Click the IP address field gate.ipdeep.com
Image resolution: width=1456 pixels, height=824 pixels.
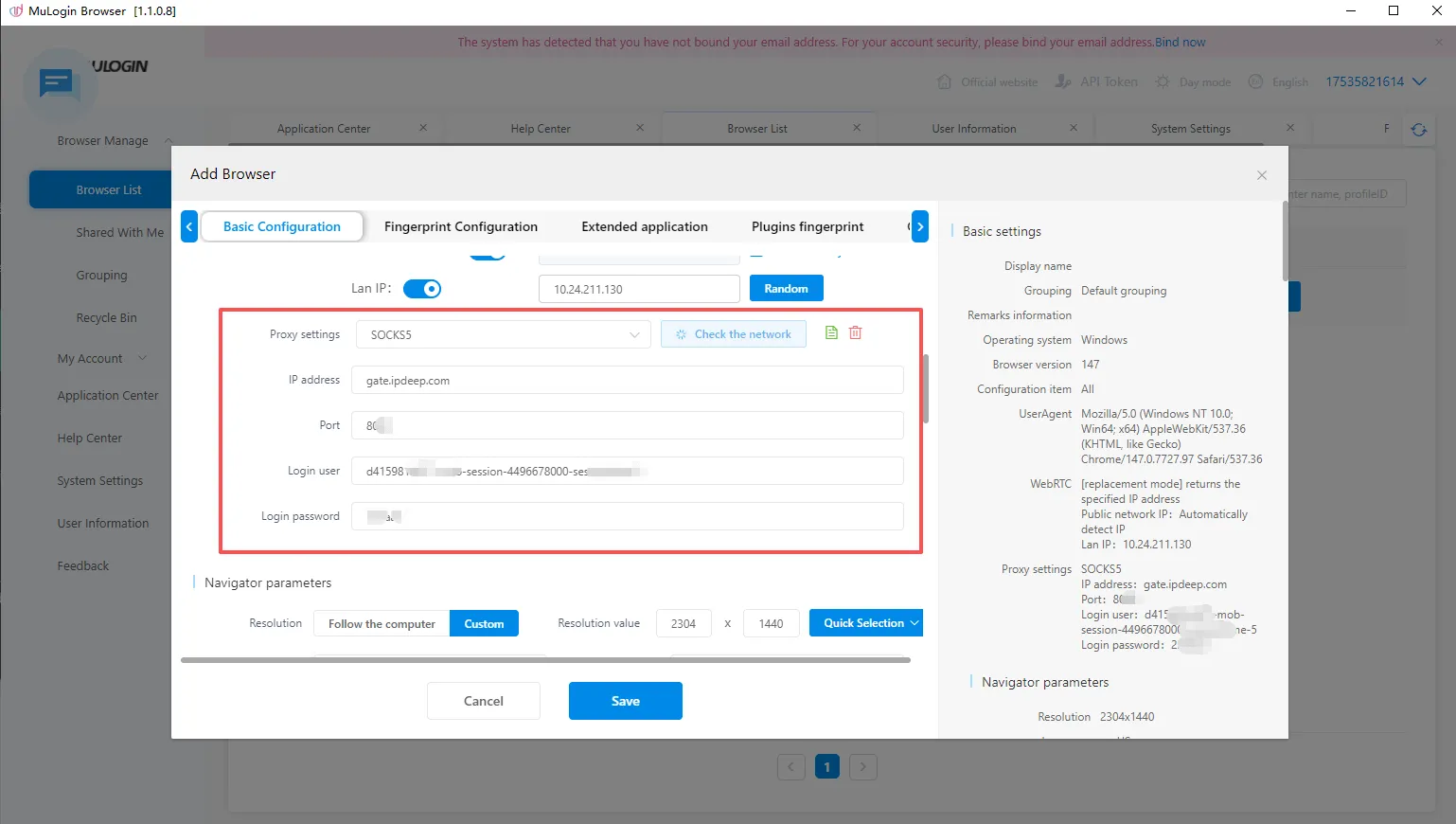click(x=628, y=380)
